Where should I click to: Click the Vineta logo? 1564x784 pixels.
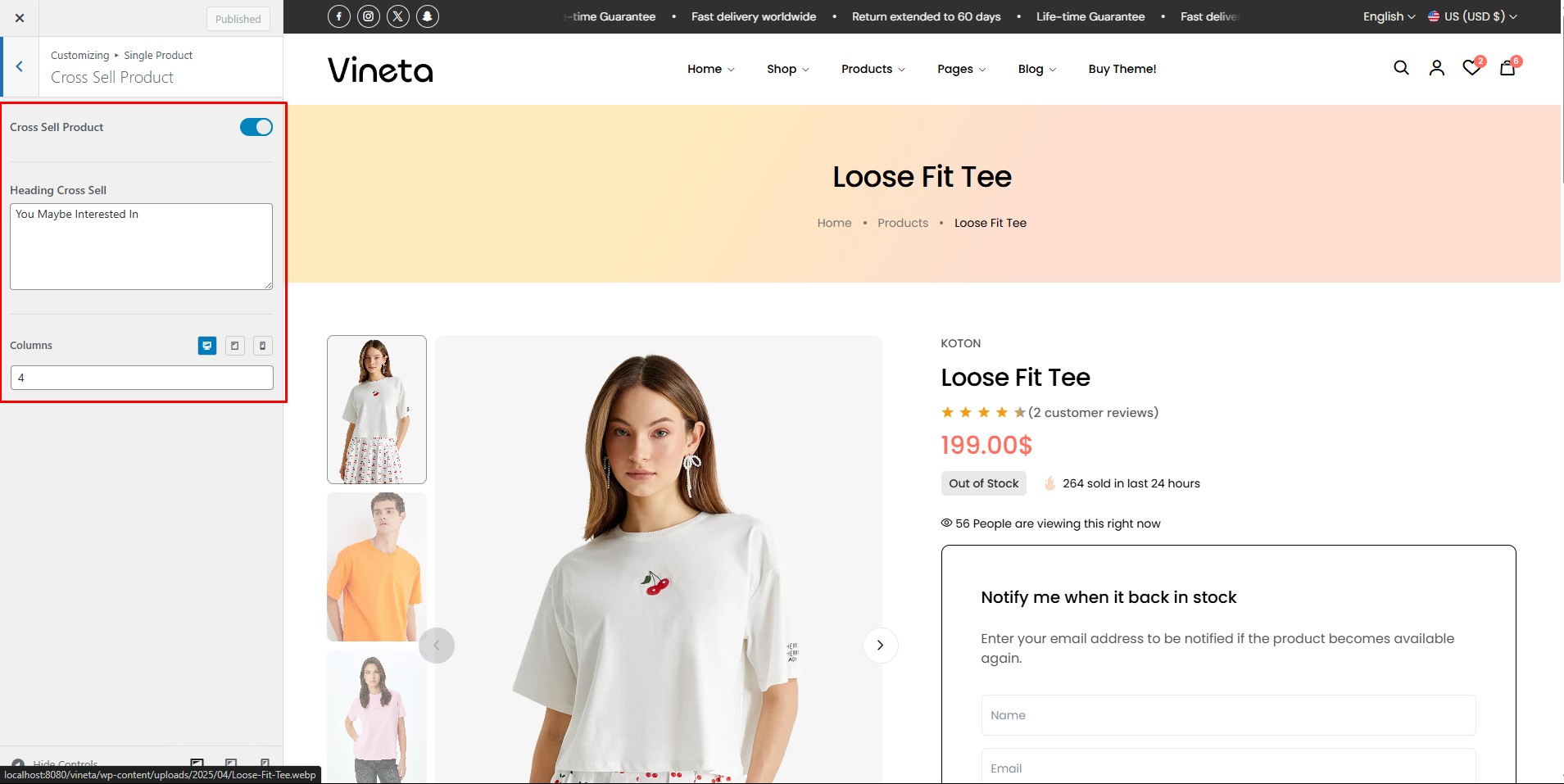[x=380, y=70]
